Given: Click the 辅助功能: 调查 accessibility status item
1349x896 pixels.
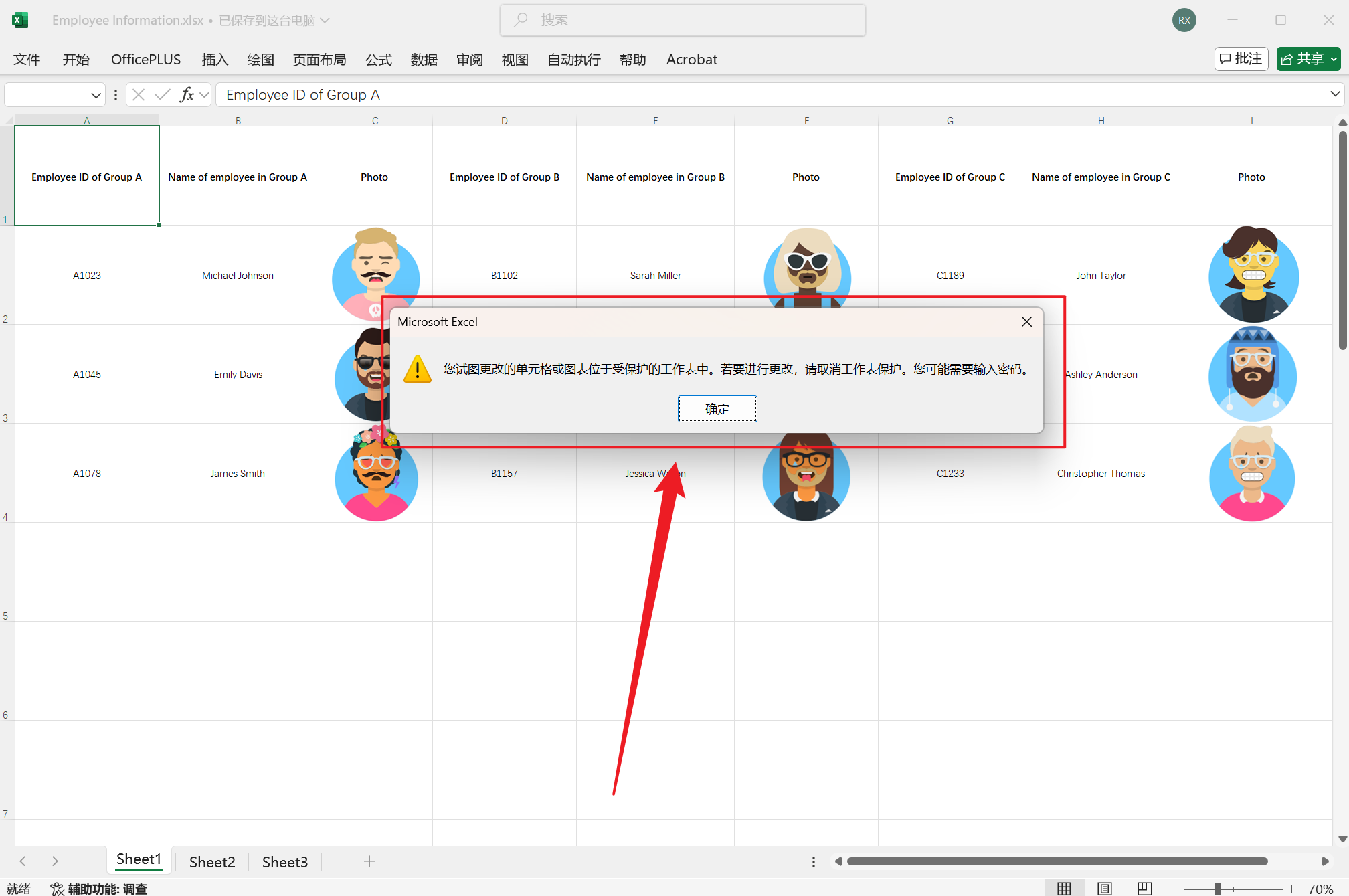Looking at the screenshot, I should (x=99, y=889).
